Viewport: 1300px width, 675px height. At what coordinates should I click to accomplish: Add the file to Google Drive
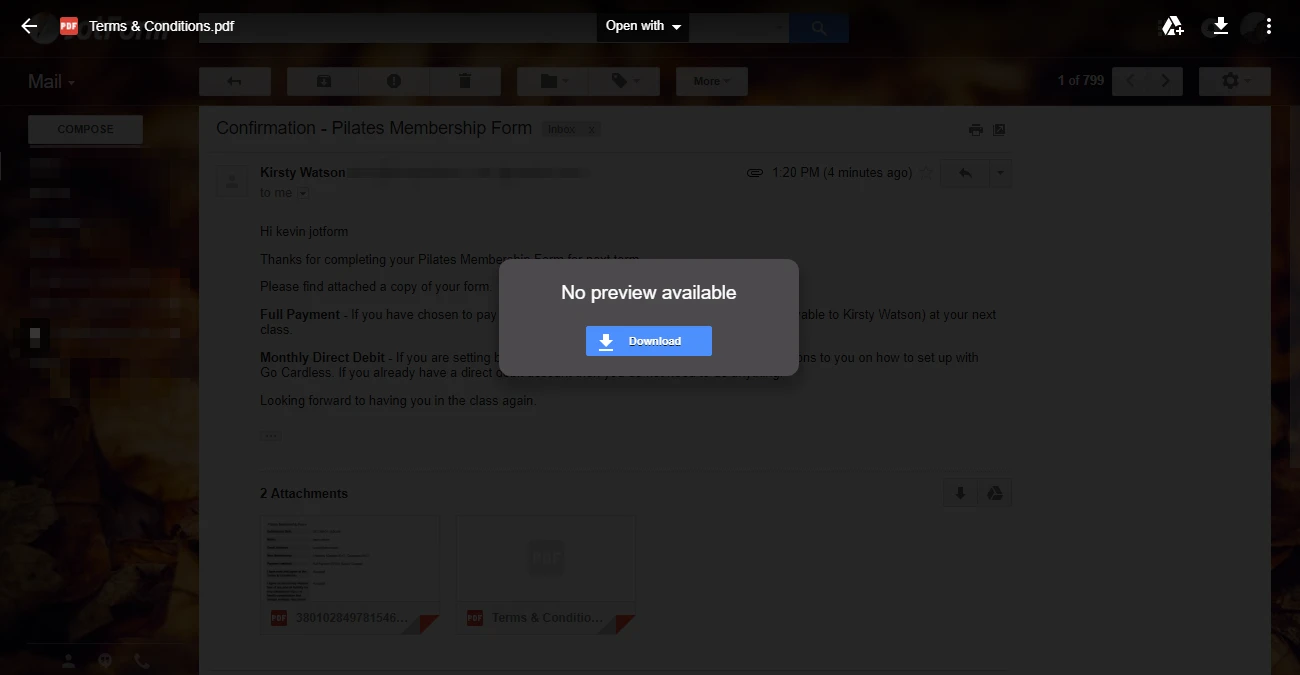pyautogui.click(x=1173, y=26)
